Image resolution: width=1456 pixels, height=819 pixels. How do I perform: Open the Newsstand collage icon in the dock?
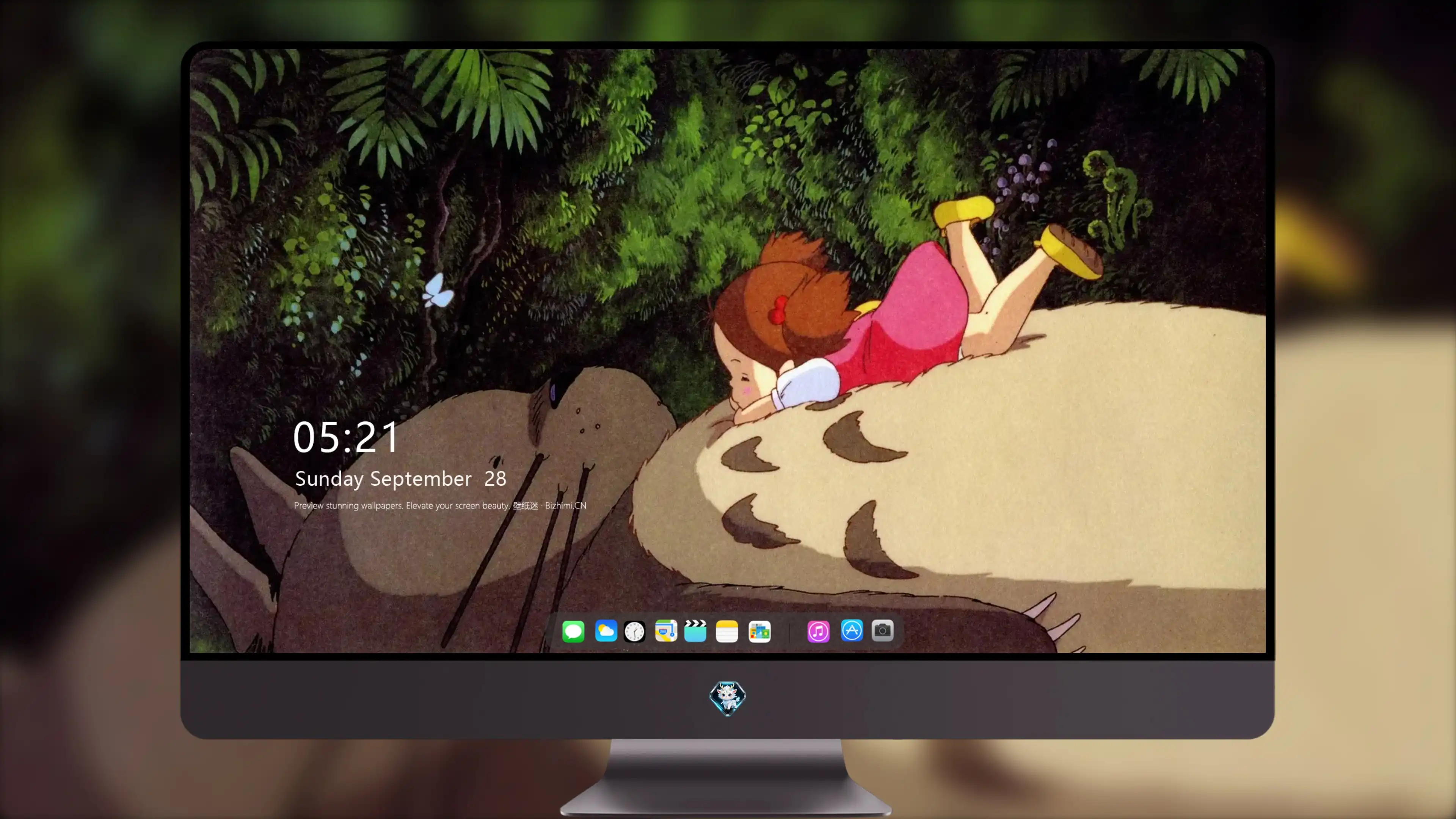(x=759, y=631)
